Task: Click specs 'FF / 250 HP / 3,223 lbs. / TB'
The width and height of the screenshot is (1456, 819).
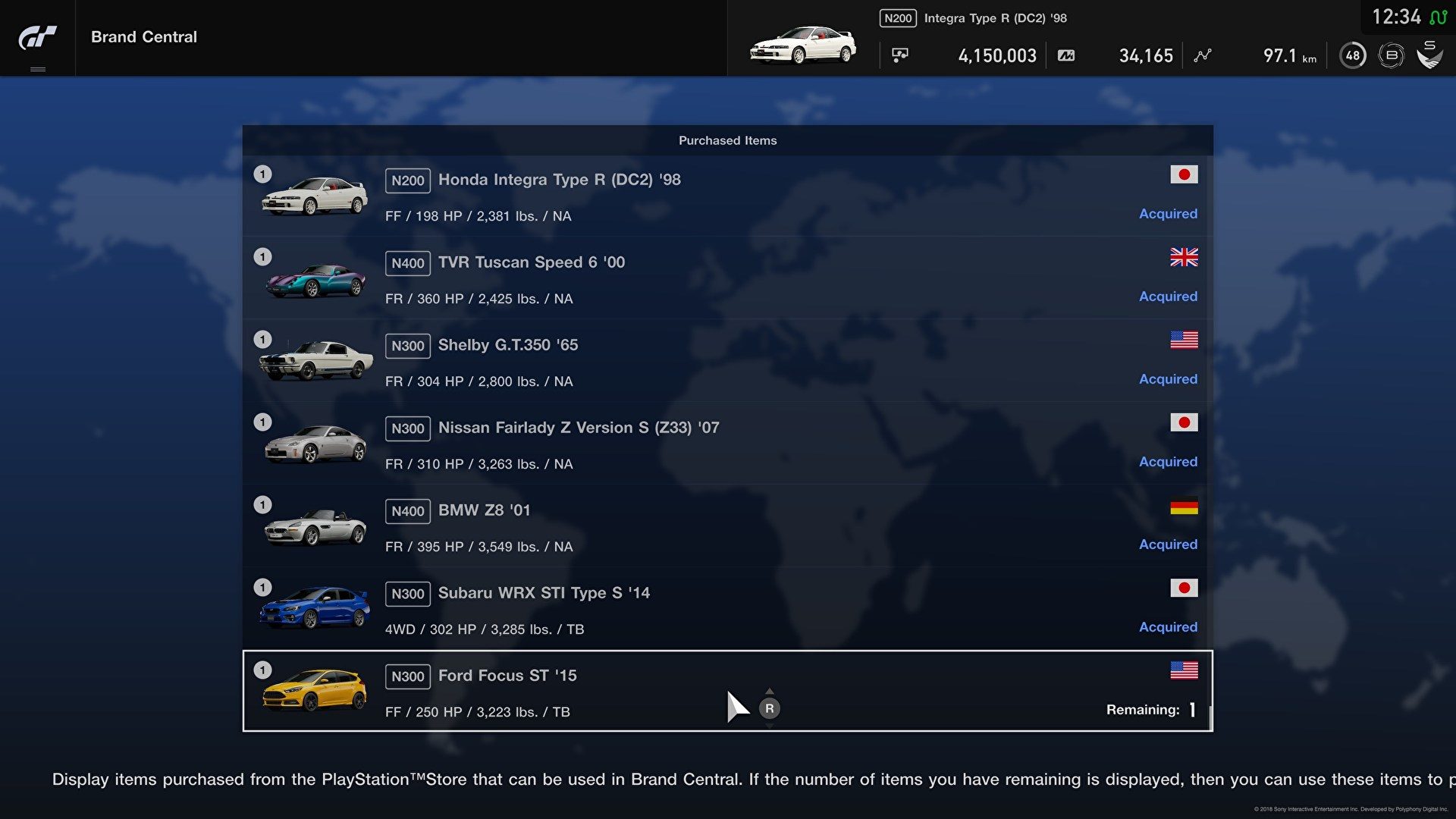Action: pos(478,712)
